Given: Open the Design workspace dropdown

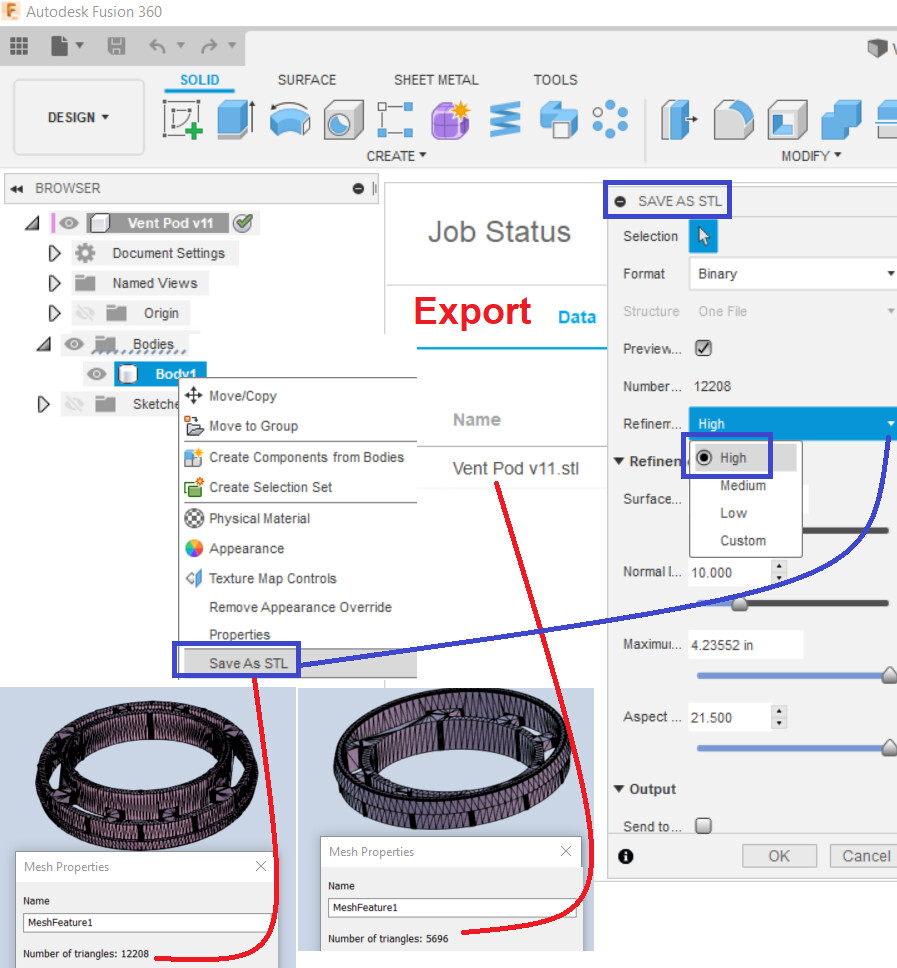Looking at the screenshot, I should (78, 117).
